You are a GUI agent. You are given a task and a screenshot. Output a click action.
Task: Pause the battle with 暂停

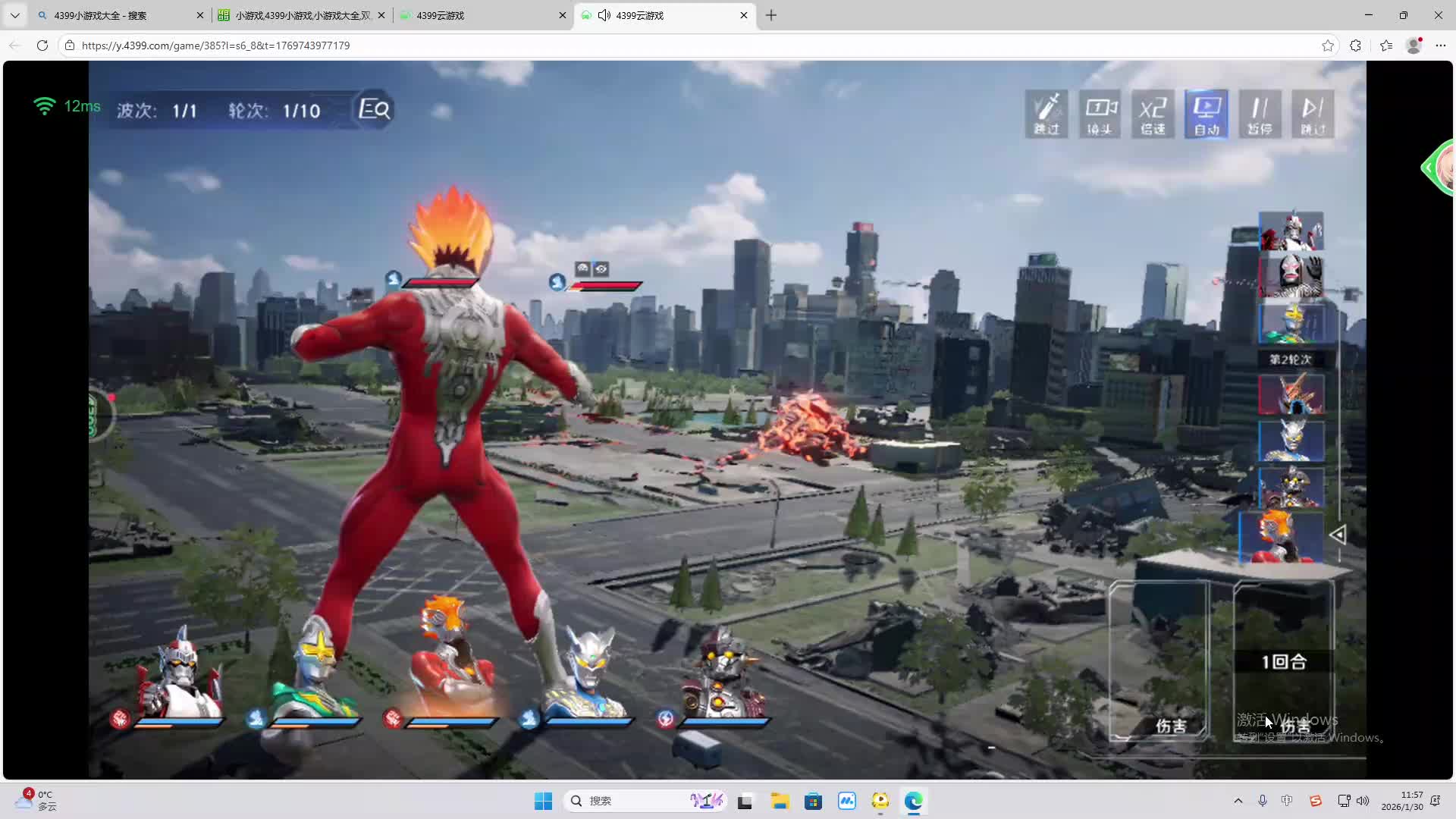coord(1260,114)
